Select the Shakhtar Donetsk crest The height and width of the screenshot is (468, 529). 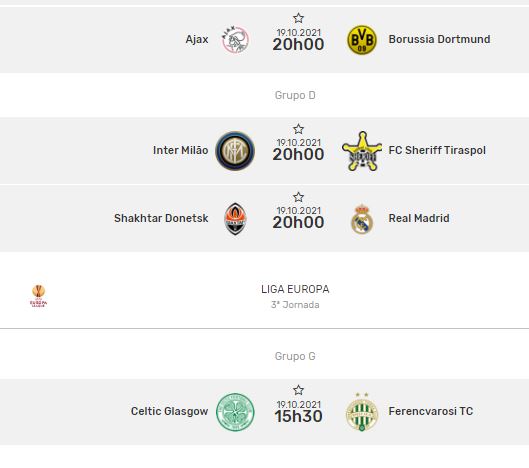[235, 219]
